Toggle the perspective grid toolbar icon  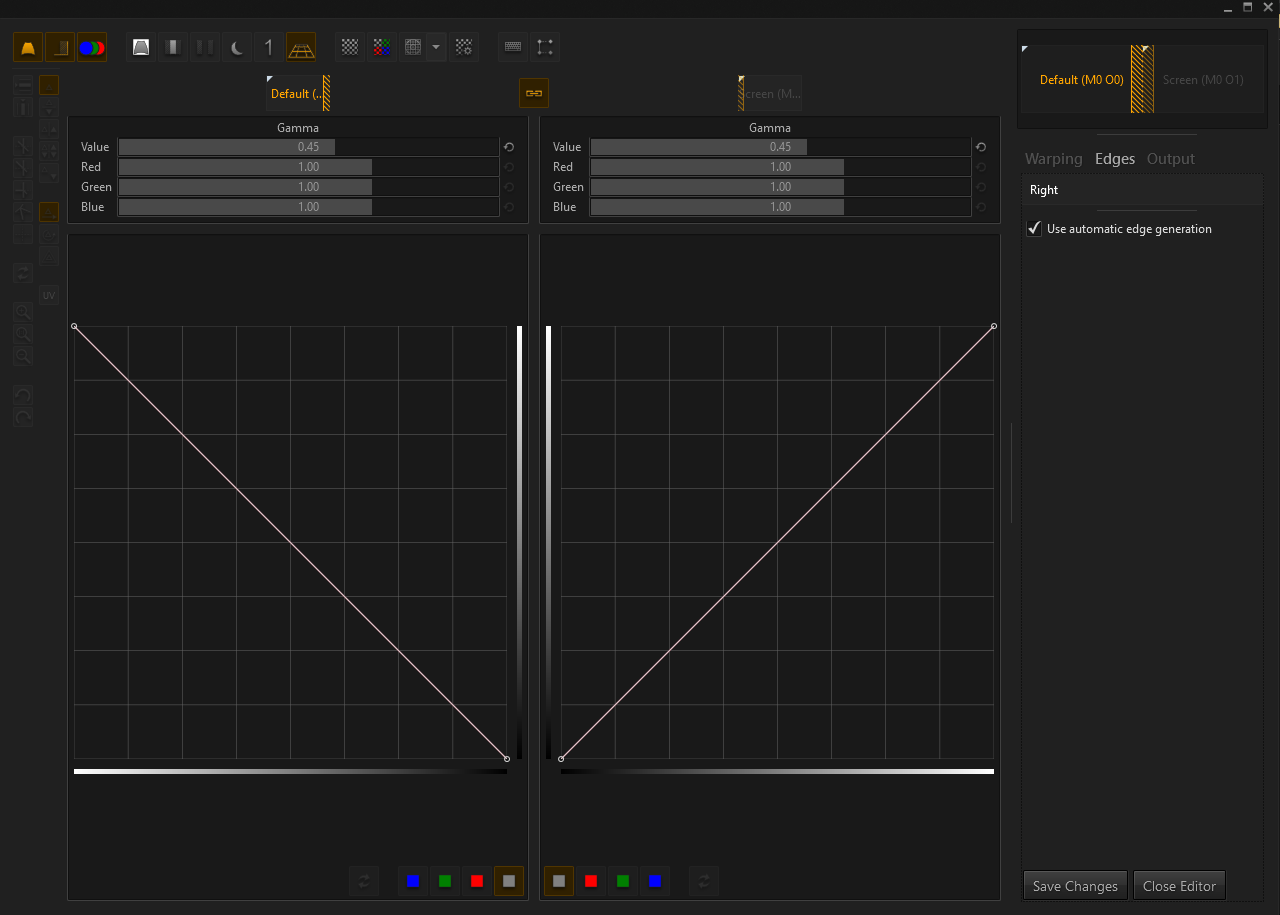(301, 47)
